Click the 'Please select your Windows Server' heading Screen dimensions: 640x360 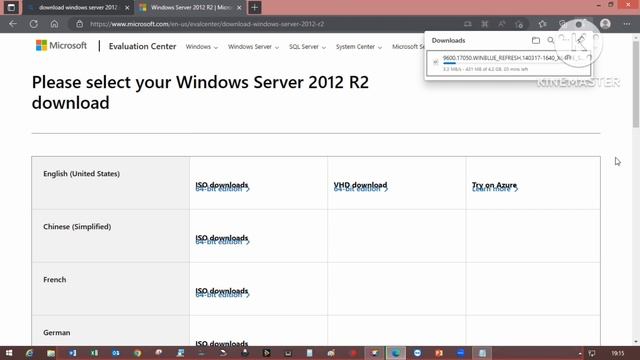point(200,92)
